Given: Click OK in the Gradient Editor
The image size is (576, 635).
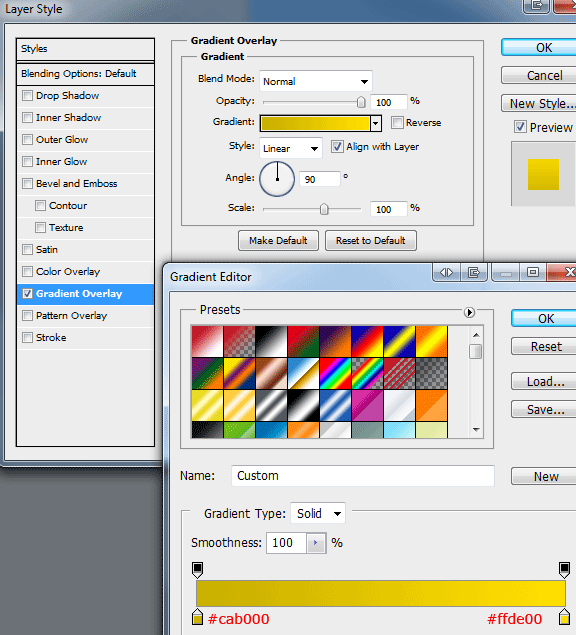Looking at the screenshot, I should [x=544, y=318].
